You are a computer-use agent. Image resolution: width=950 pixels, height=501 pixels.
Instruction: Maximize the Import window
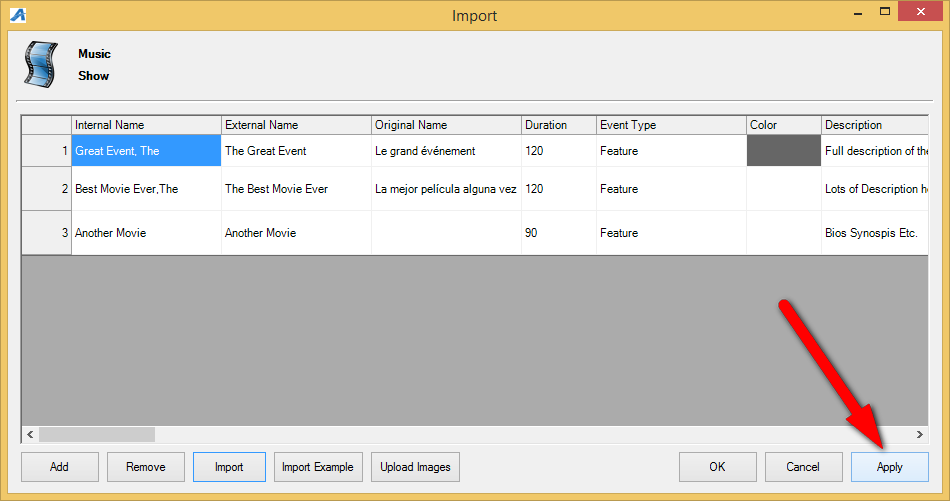(x=884, y=13)
